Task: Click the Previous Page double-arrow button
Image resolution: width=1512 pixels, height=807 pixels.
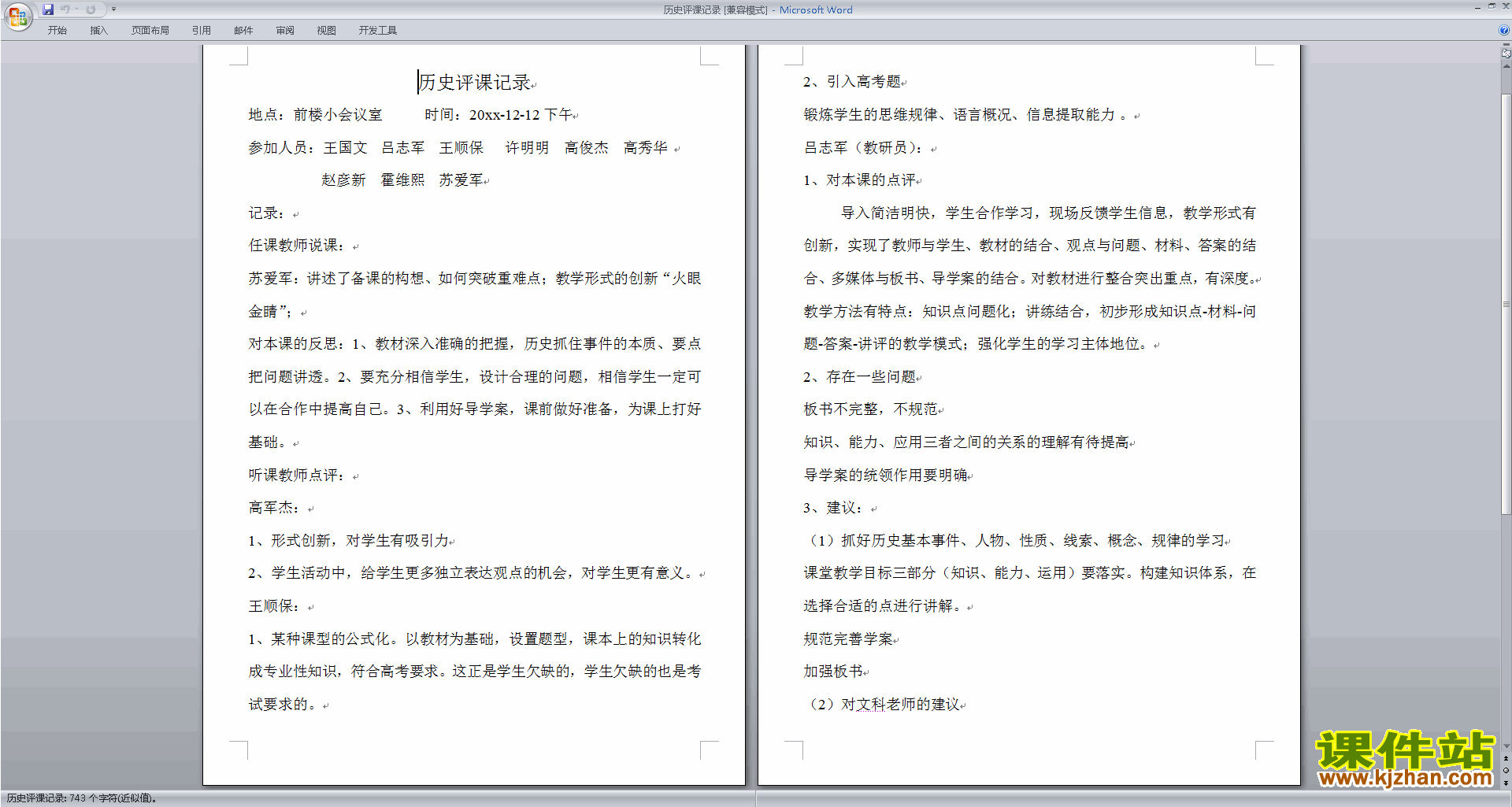Action: (x=1506, y=758)
